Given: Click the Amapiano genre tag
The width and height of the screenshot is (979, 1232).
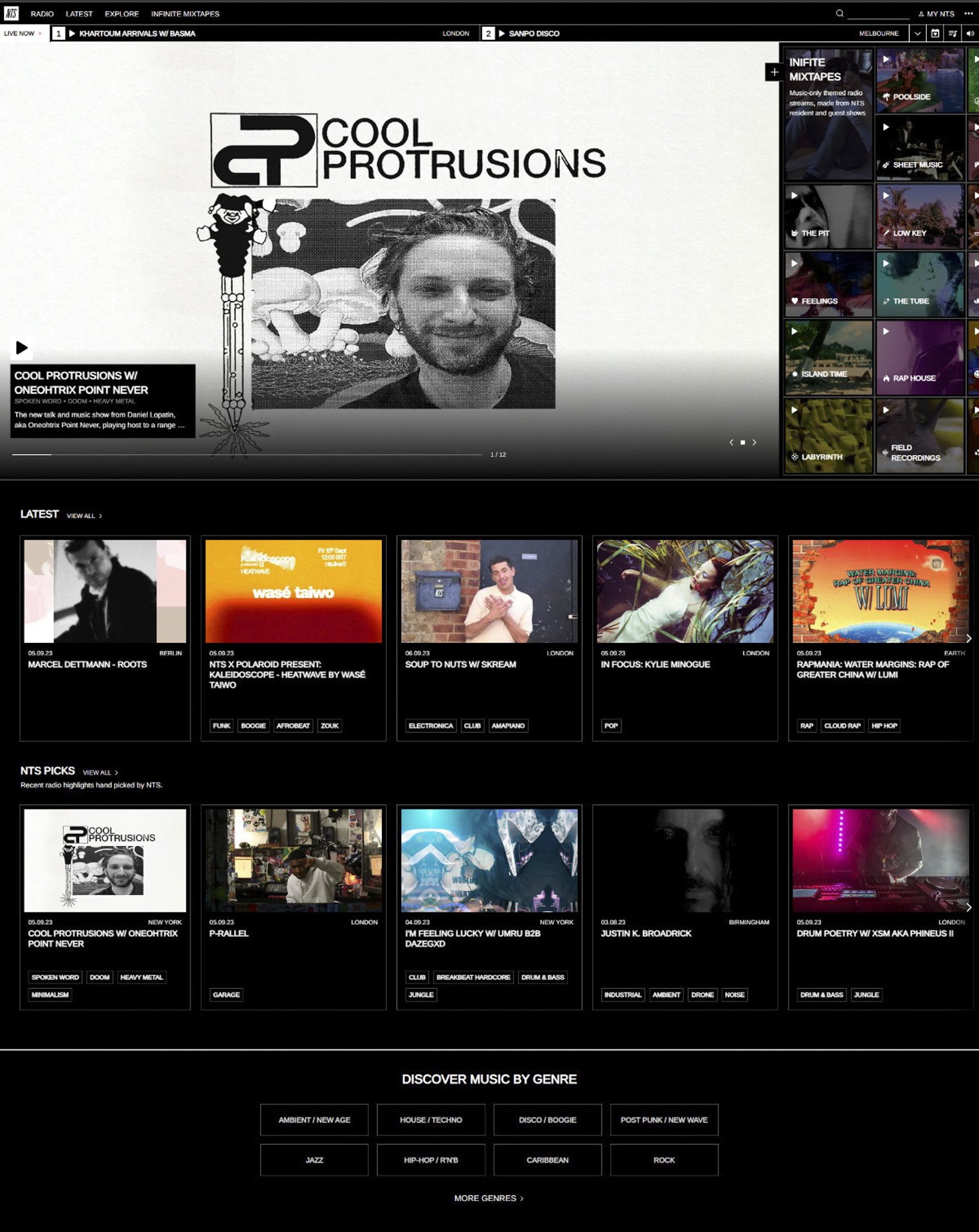Looking at the screenshot, I should 508,725.
